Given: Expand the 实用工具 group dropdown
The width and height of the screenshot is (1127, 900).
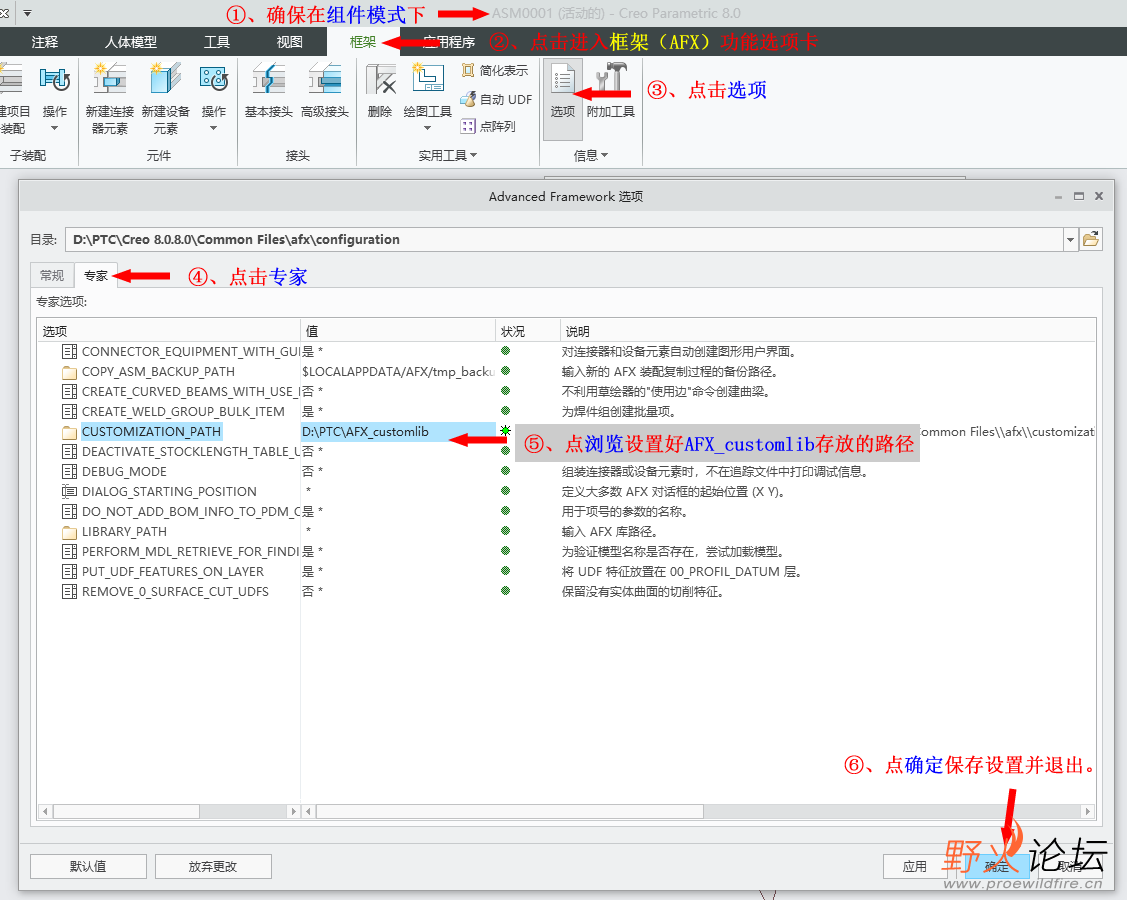Looking at the screenshot, I should 474,155.
